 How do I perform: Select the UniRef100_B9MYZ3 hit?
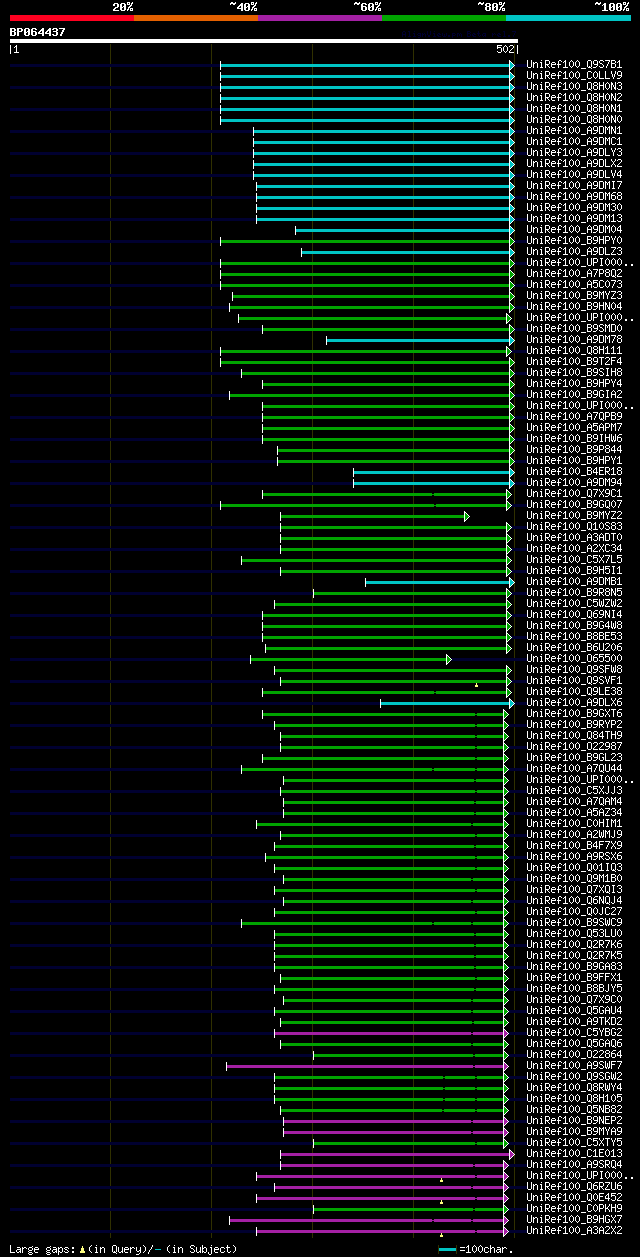pyautogui.click(x=574, y=295)
